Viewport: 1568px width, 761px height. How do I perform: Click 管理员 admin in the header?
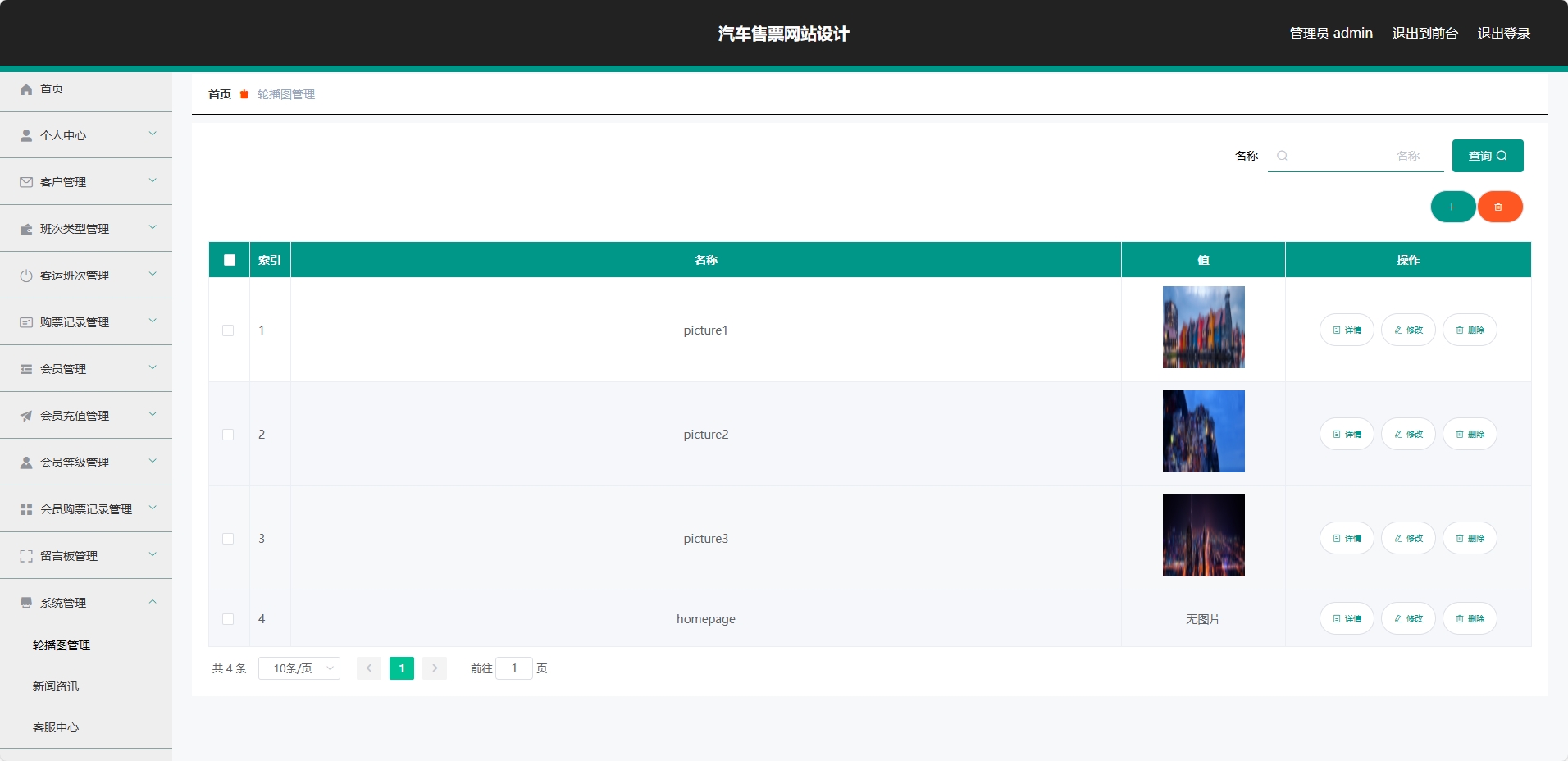point(1331,34)
